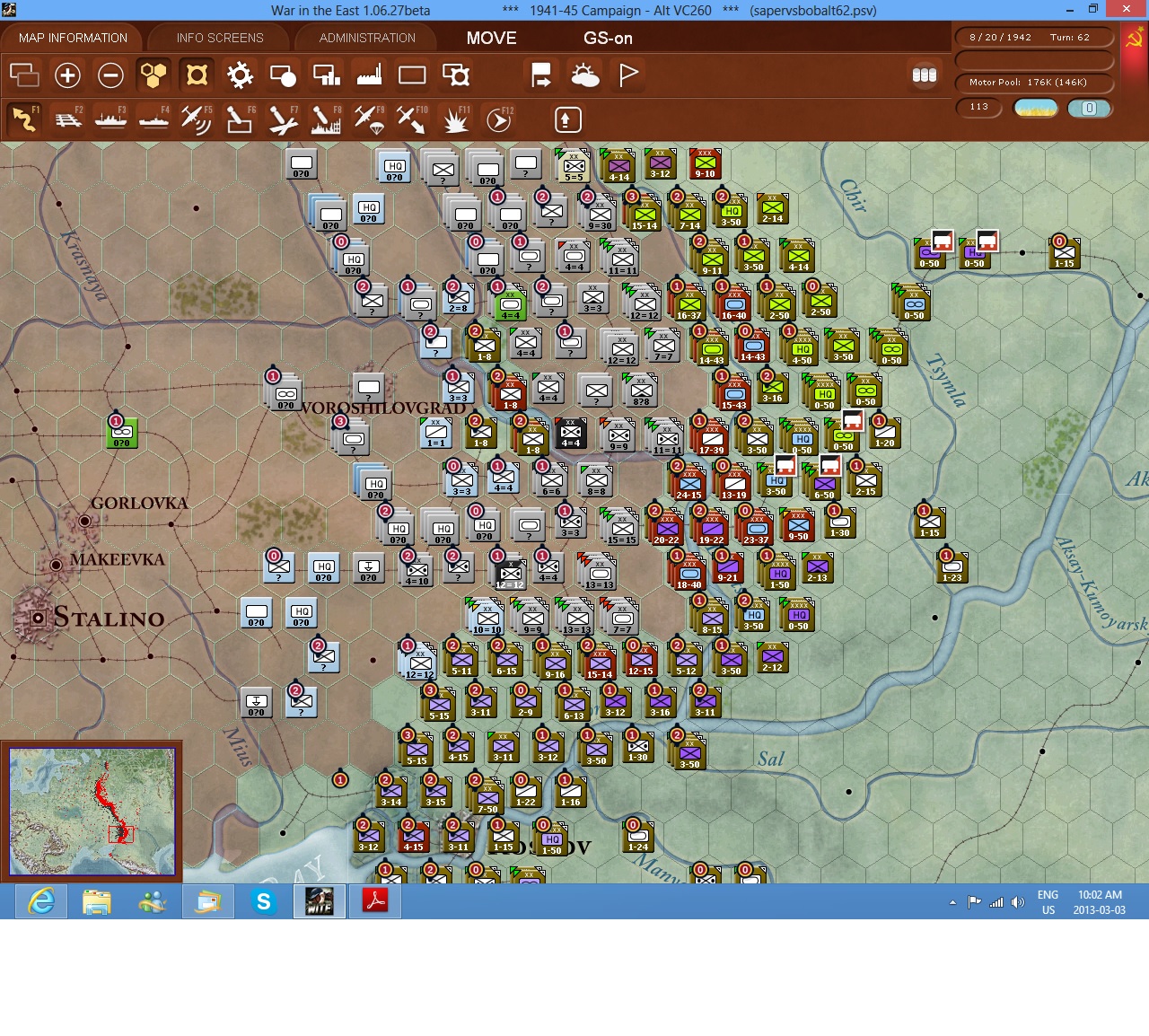Click the rectangle with bar chart icon
This screenshot has height=1036, width=1149.
coord(326,75)
